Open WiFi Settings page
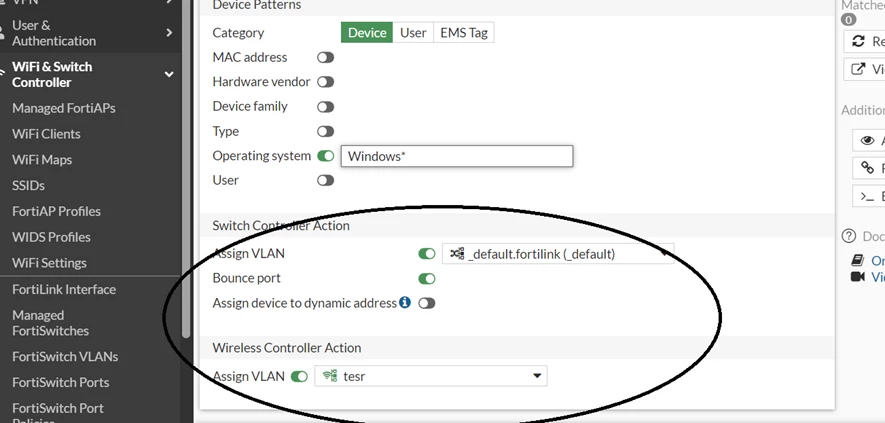 tap(50, 263)
